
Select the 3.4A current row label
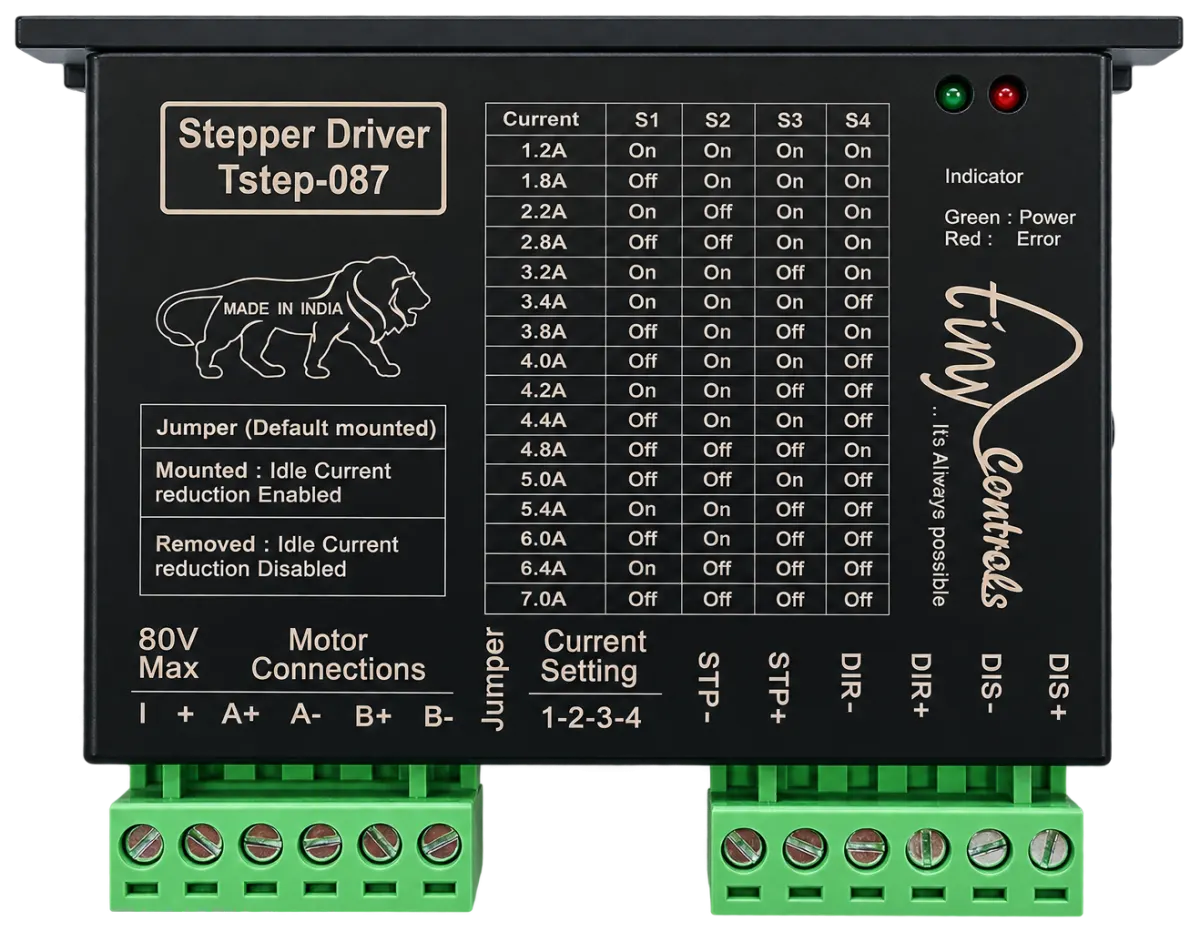click(544, 302)
